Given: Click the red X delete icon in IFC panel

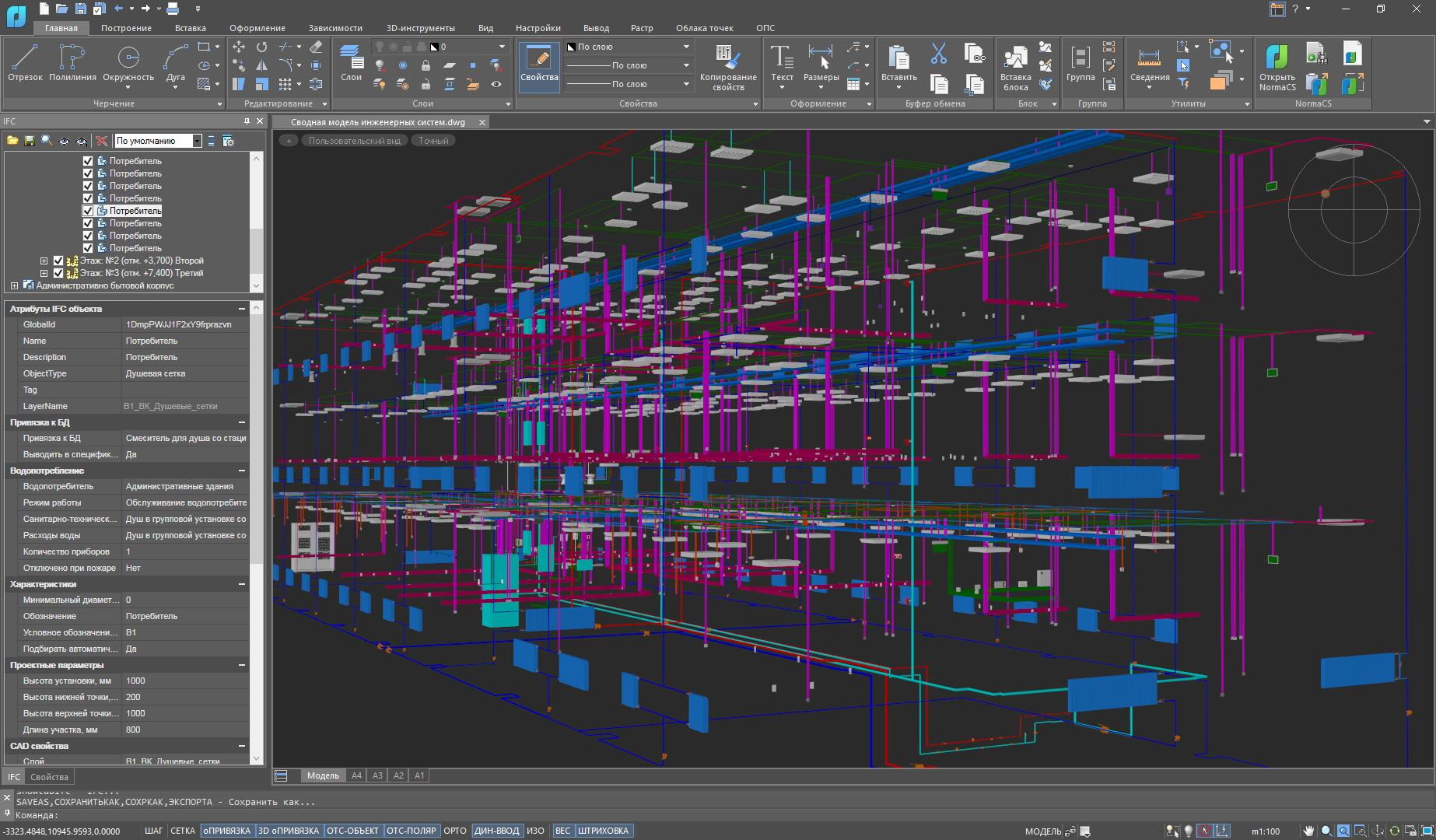Looking at the screenshot, I should click(101, 141).
